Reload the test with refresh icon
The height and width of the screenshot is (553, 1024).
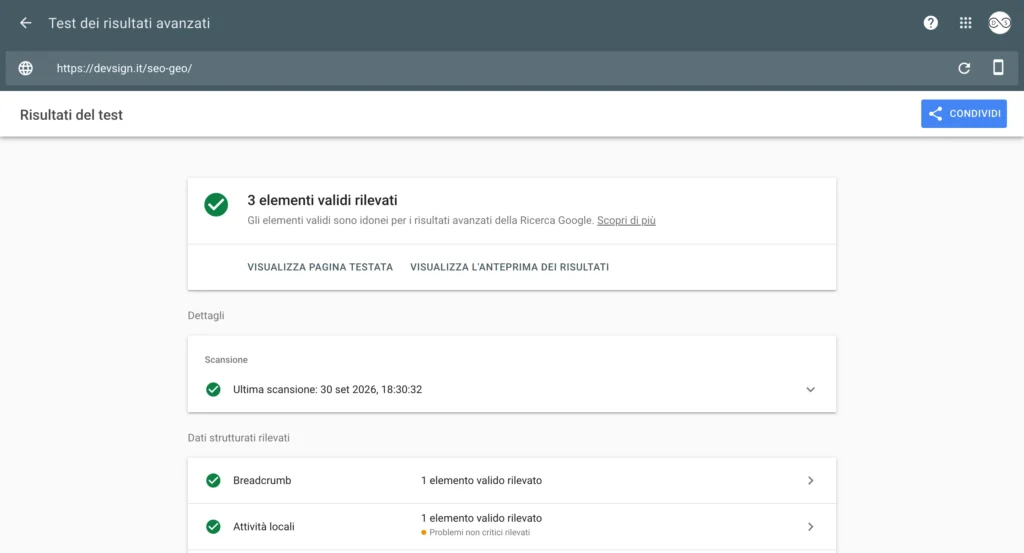pyautogui.click(x=964, y=68)
